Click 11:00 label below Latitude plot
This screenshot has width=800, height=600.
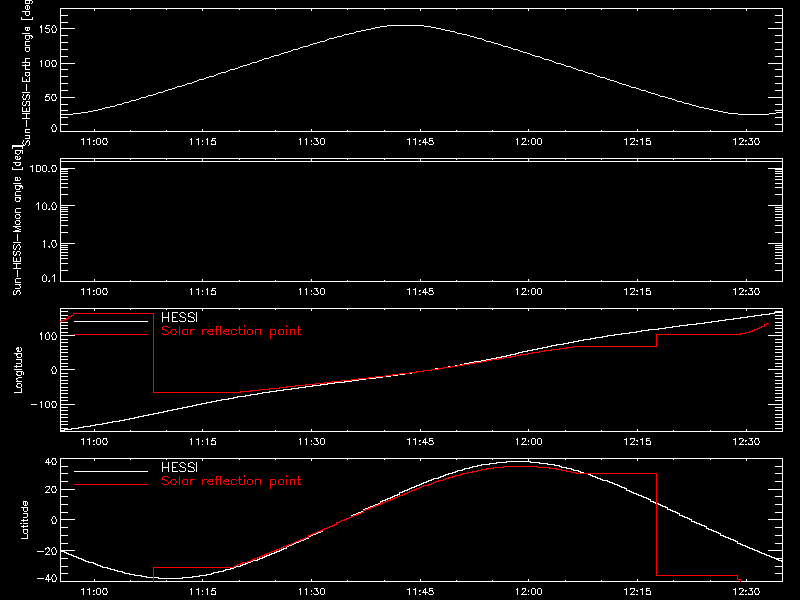click(94, 592)
